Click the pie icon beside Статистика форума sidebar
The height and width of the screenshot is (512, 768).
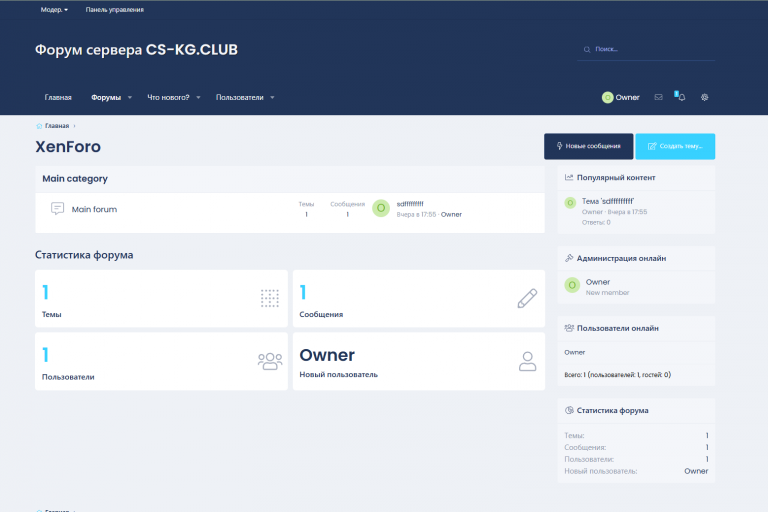(x=569, y=411)
